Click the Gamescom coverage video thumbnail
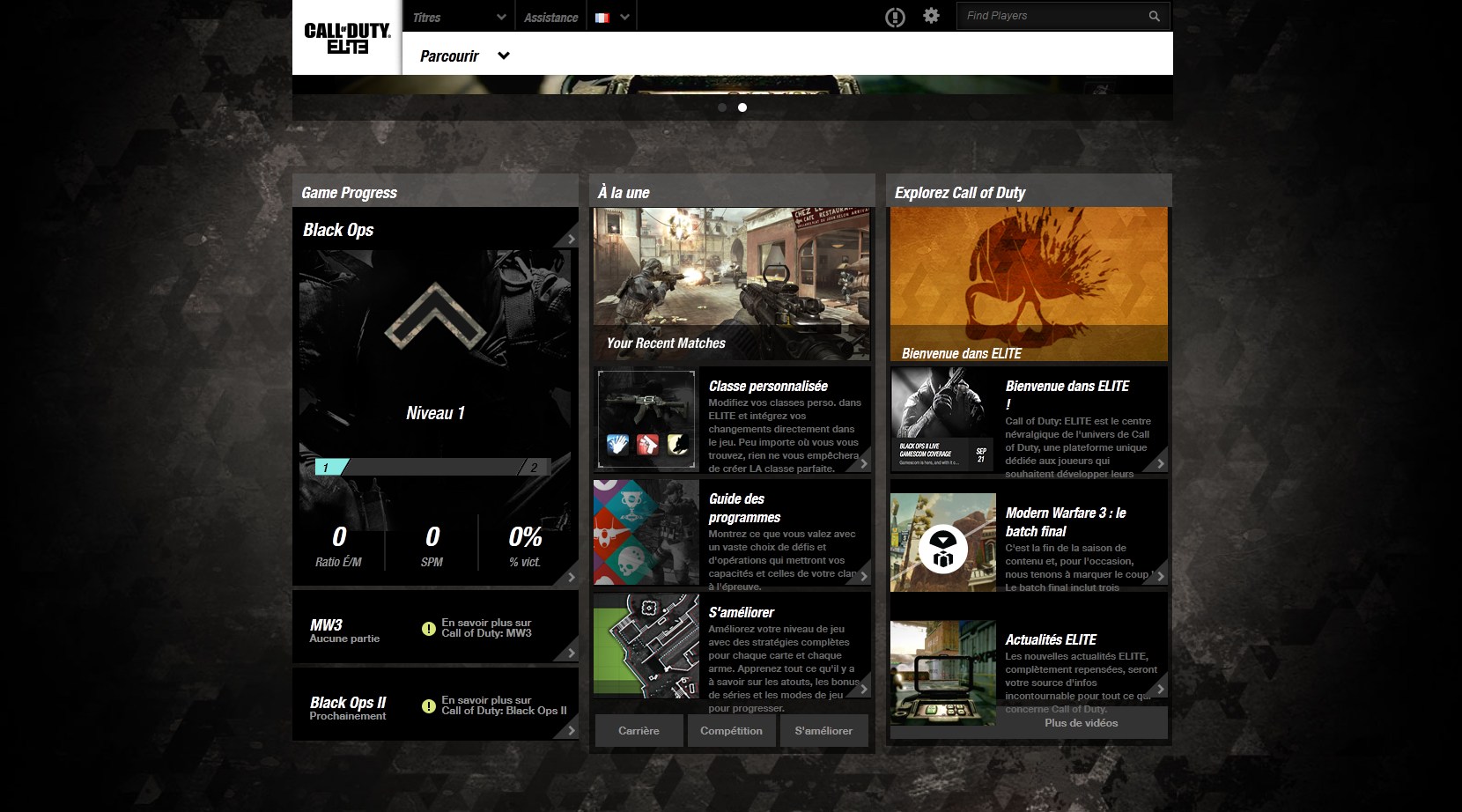This screenshot has height=812, width=1462. 942,419
